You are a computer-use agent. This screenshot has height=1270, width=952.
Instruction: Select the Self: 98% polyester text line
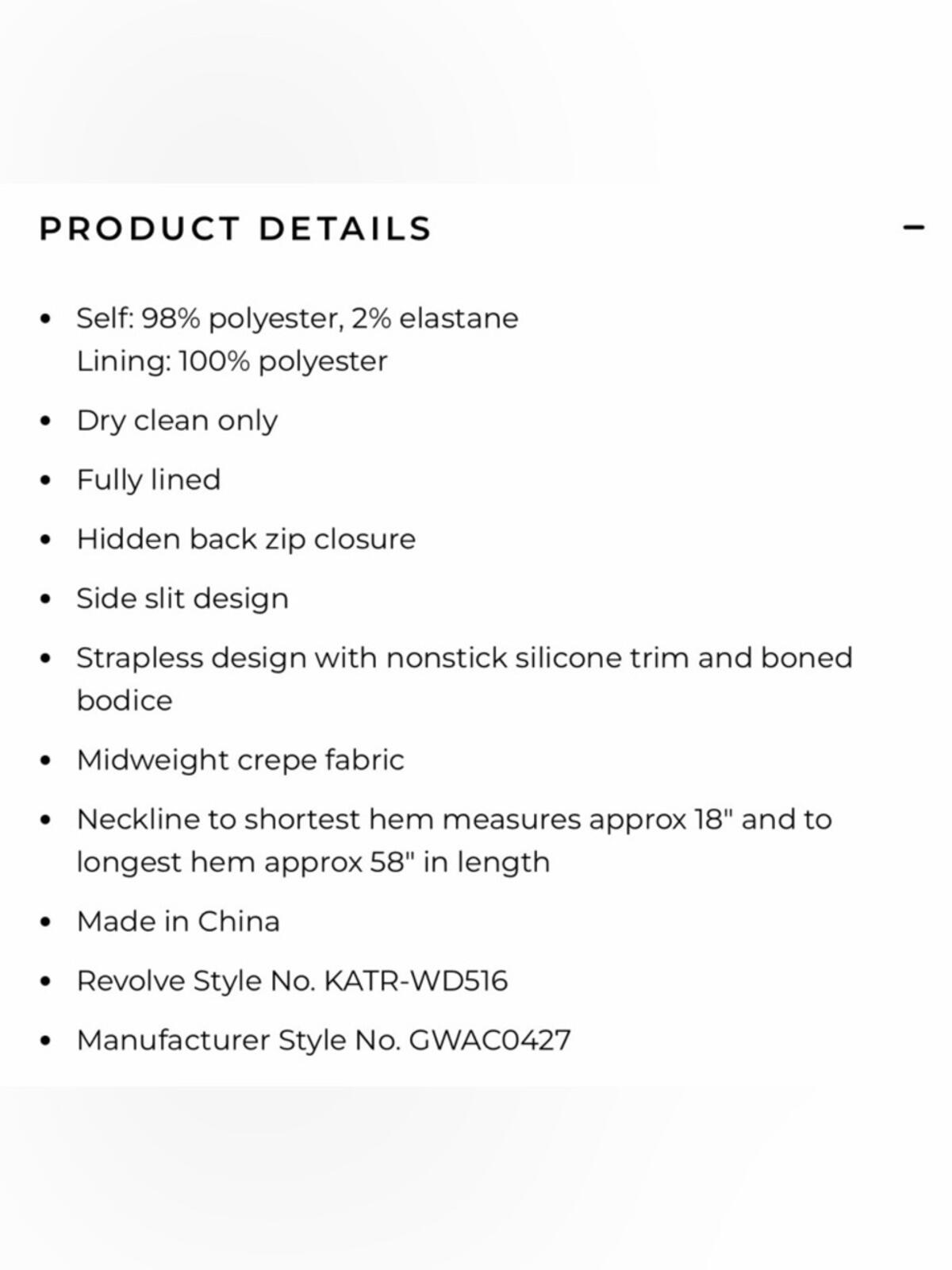pyautogui.click(x=297, y=318)
